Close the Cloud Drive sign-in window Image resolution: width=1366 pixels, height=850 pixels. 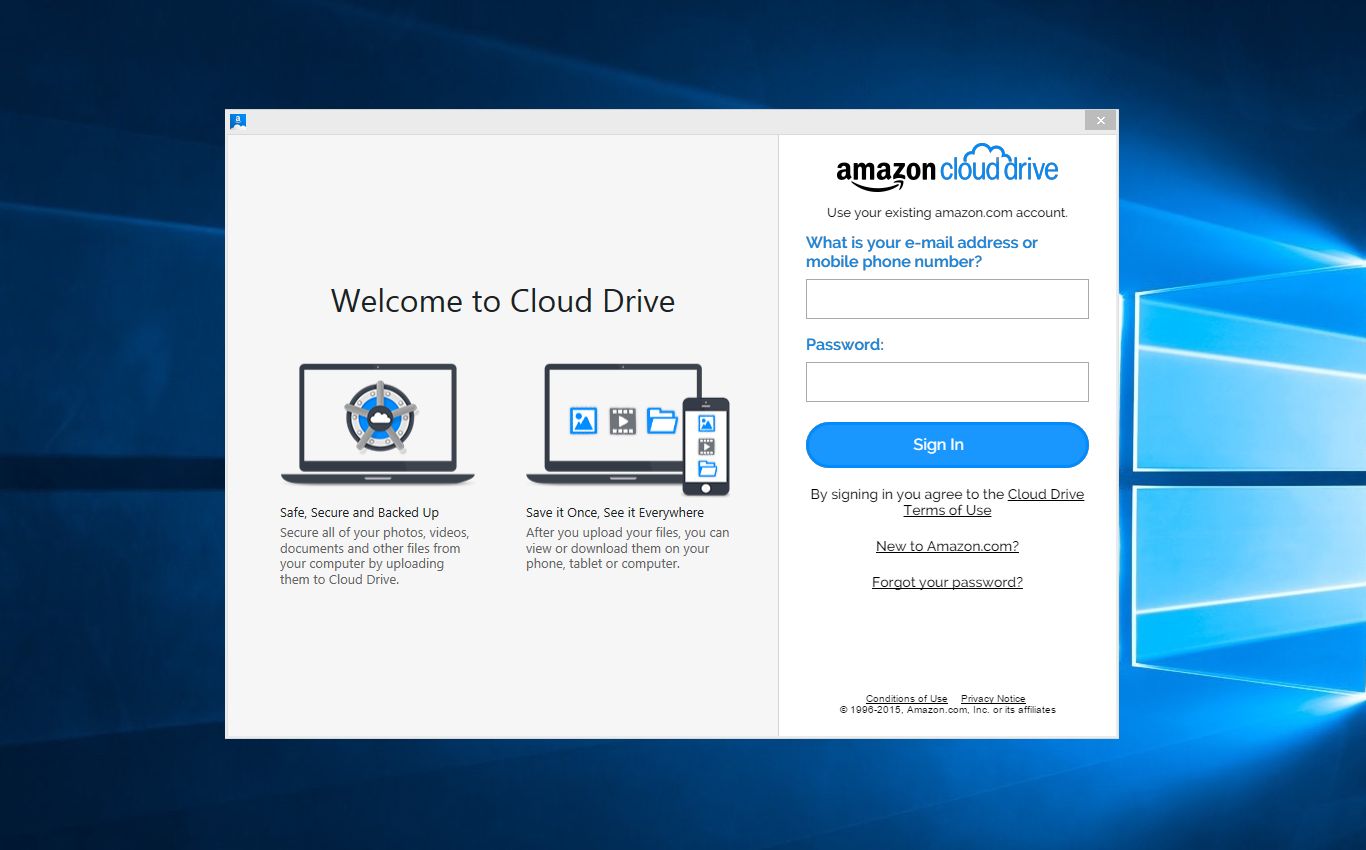[x=1100, y=121]
